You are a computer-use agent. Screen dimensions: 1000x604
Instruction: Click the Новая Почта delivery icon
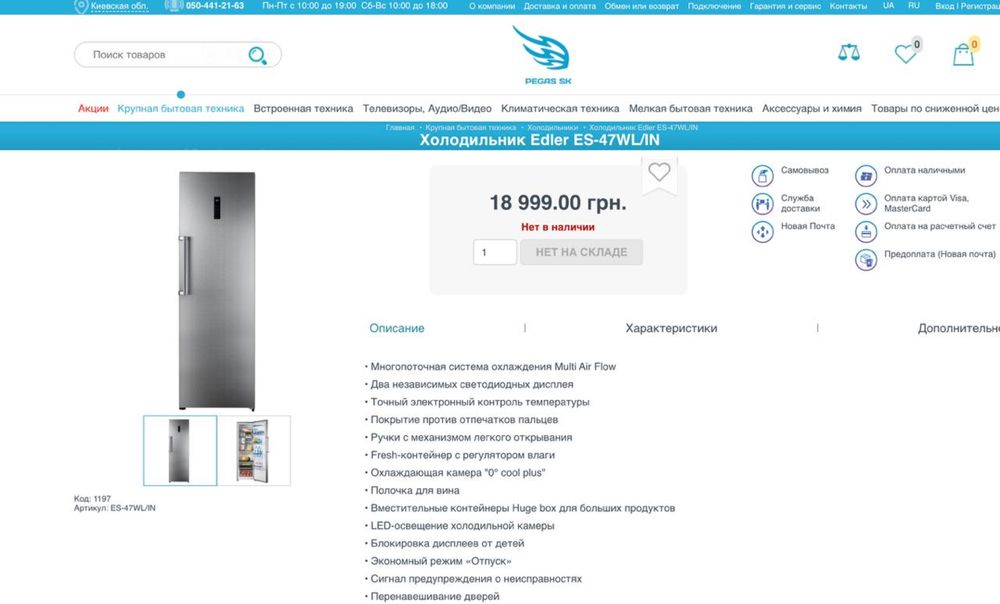(762, 232)
